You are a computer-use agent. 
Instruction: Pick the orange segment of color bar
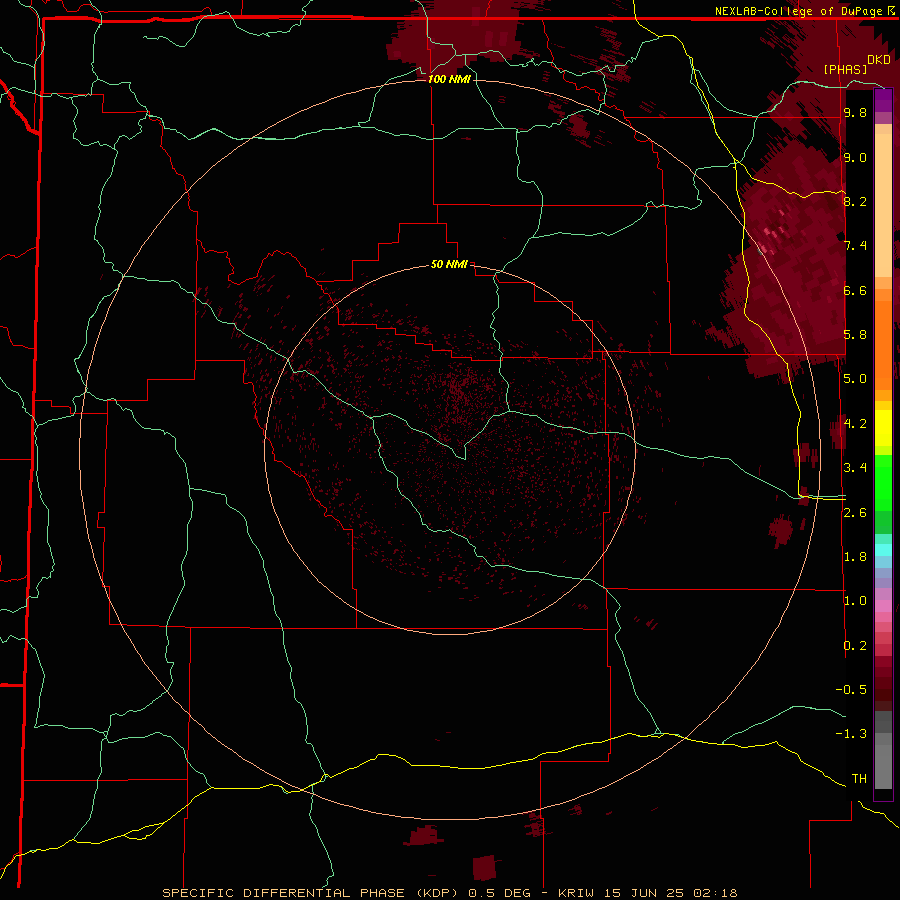point(883,345)
